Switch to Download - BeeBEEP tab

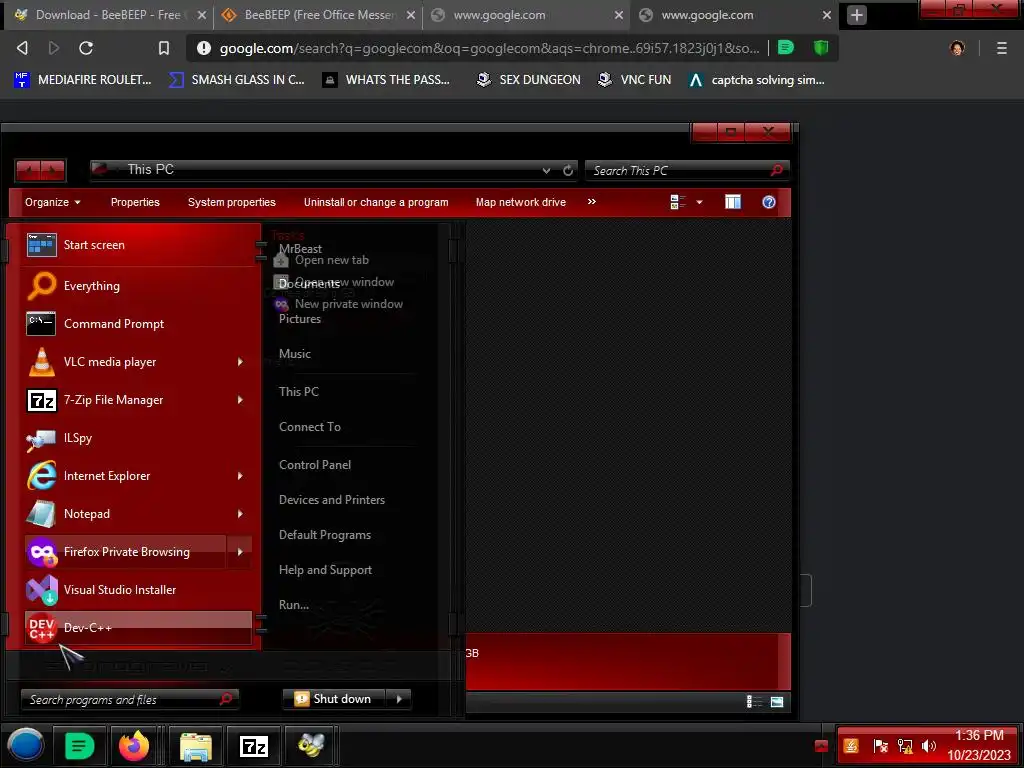click(x=108, y=15)
